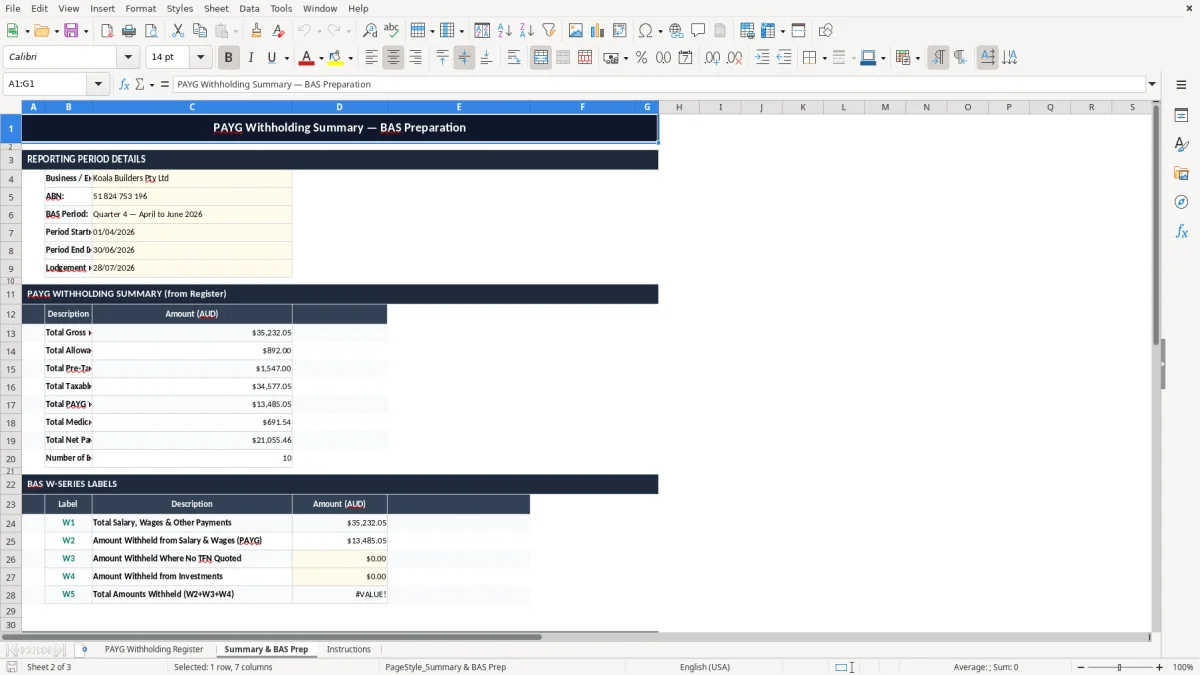Screen dimensions: 1200x675
Task: Open the Styles menu
Action: point(180,8)
